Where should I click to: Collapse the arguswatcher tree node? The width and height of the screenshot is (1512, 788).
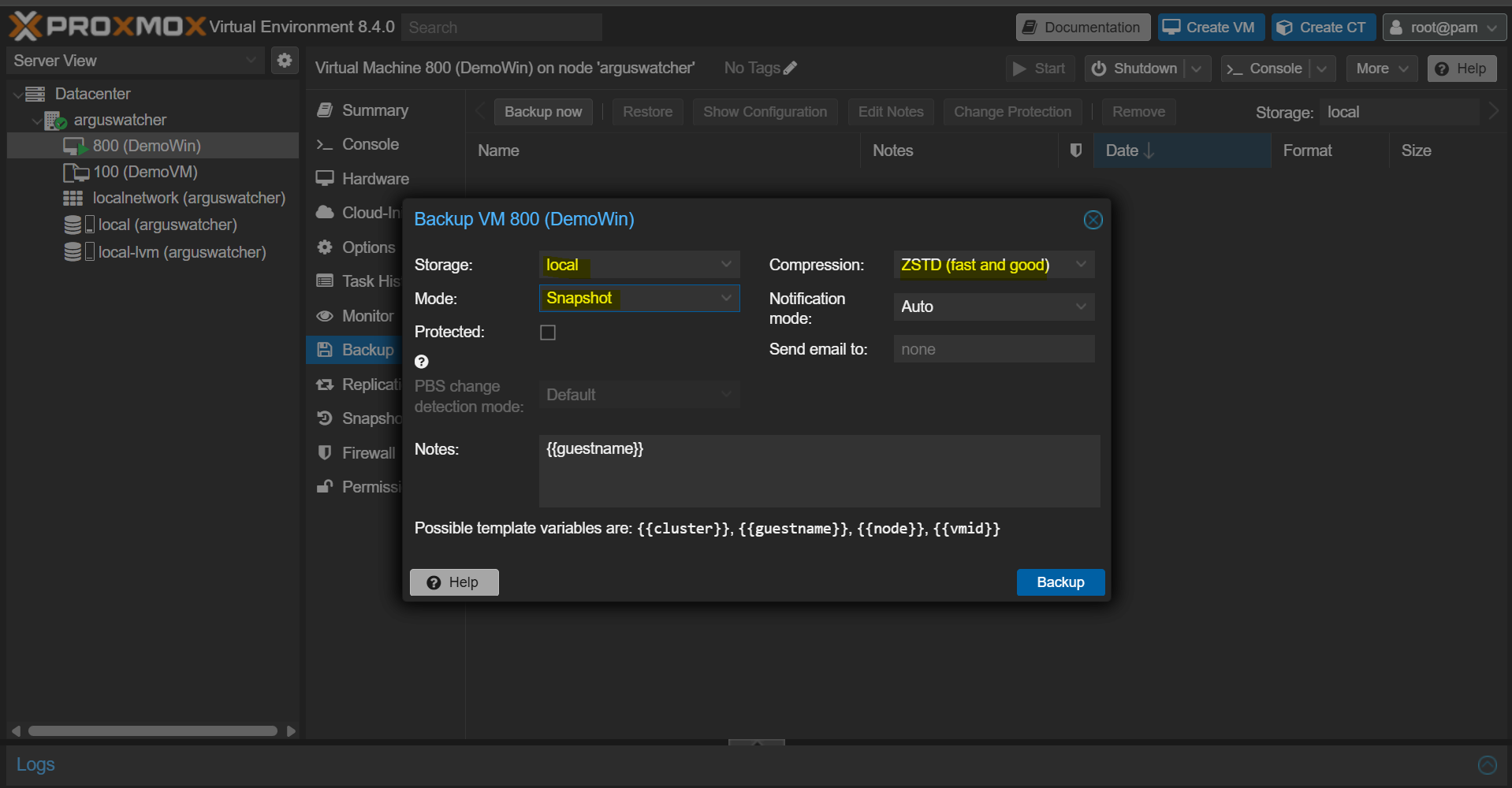(36, 121)
